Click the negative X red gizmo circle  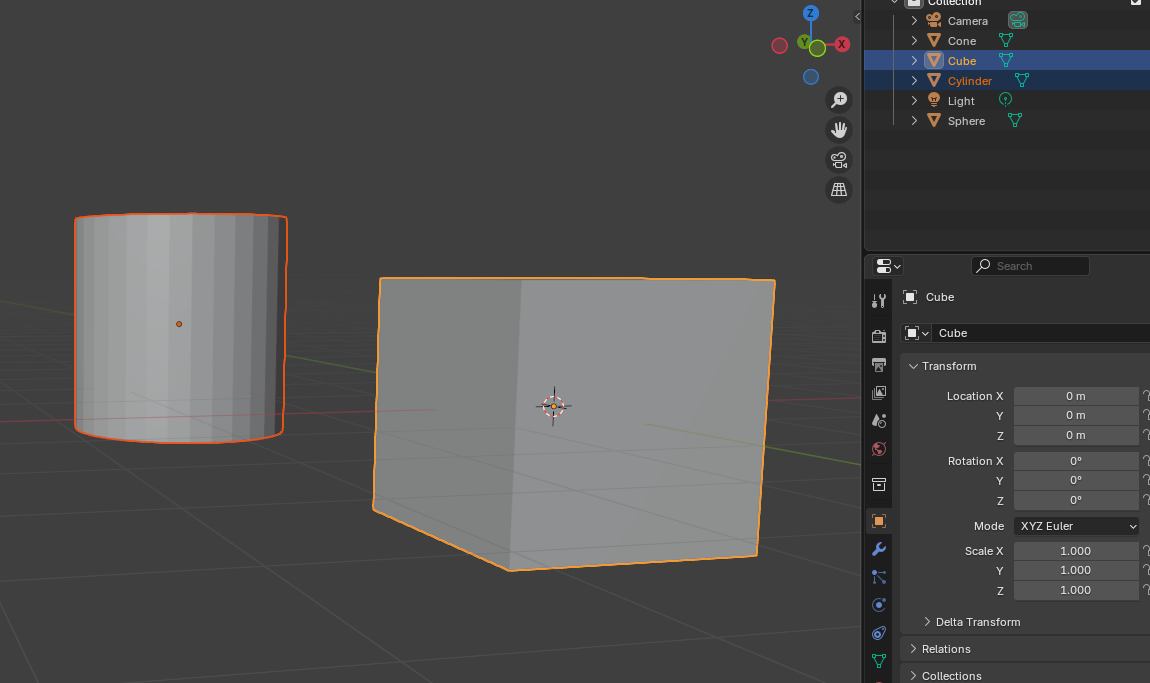(x=780, y=45)
